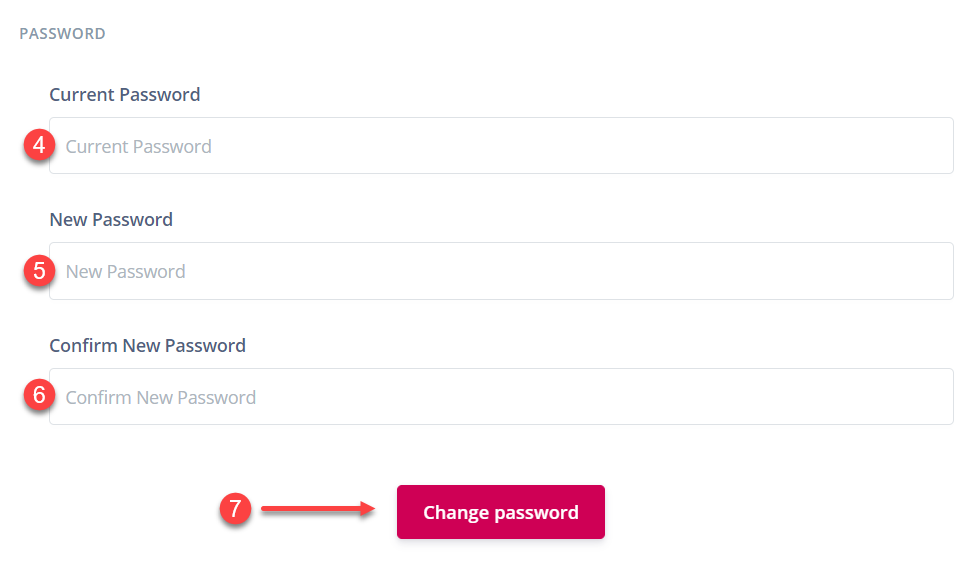Click the word "Change" on the magenta button
The width and height of the screenshot is (980, 561).
(455, 513)
